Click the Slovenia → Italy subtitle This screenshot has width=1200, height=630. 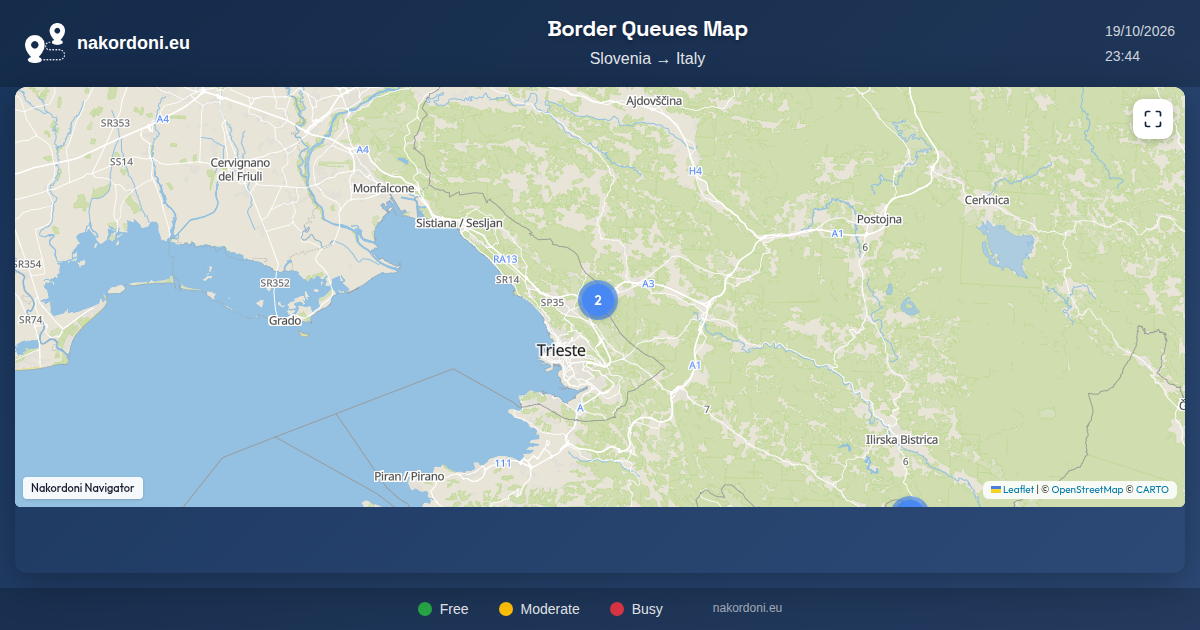point(648,58)
